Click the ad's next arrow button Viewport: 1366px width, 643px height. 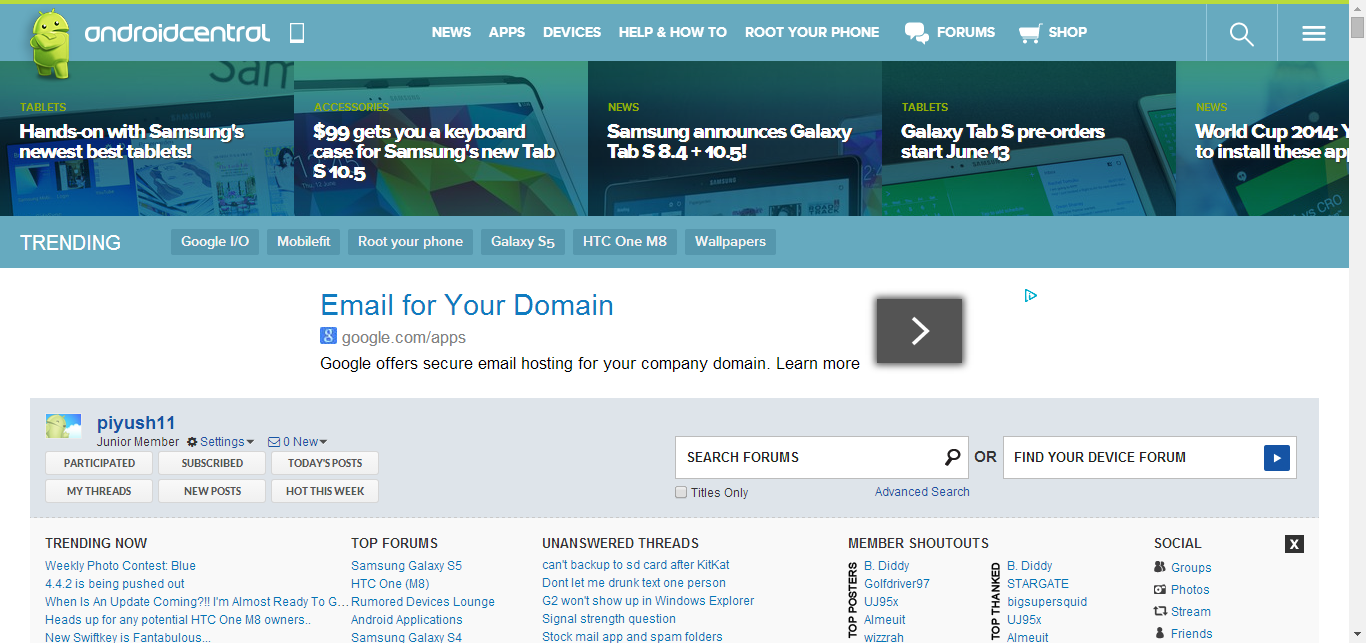tap(920, 331)
